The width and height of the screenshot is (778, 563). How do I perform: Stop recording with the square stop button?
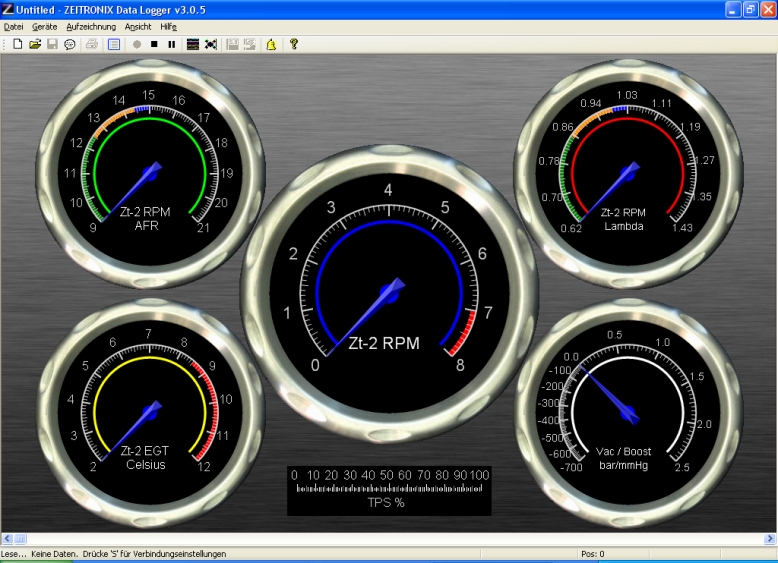[x=154, y=44]
